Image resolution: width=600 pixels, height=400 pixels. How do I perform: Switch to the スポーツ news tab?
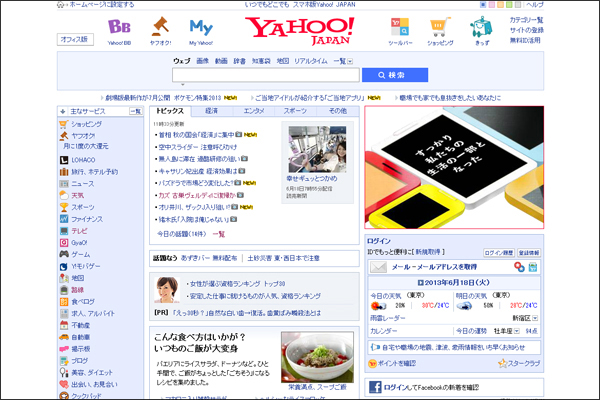(295, 111)
